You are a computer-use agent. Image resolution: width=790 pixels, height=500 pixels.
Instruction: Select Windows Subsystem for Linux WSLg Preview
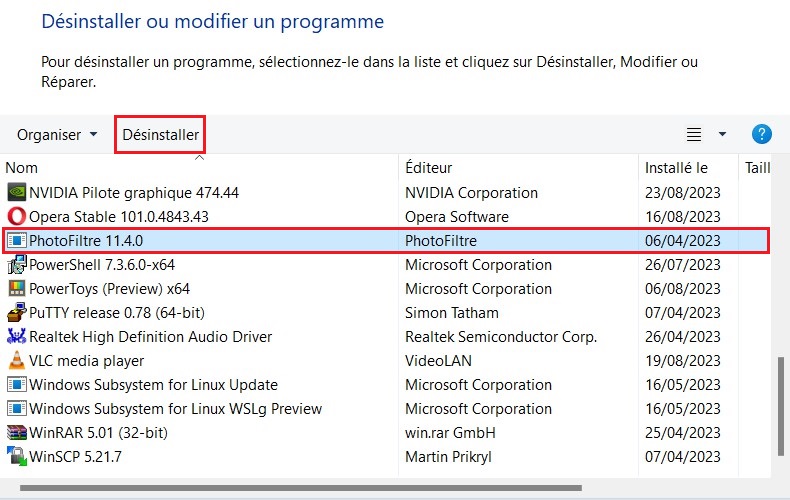pyautogui.click(x=175, y=409)
